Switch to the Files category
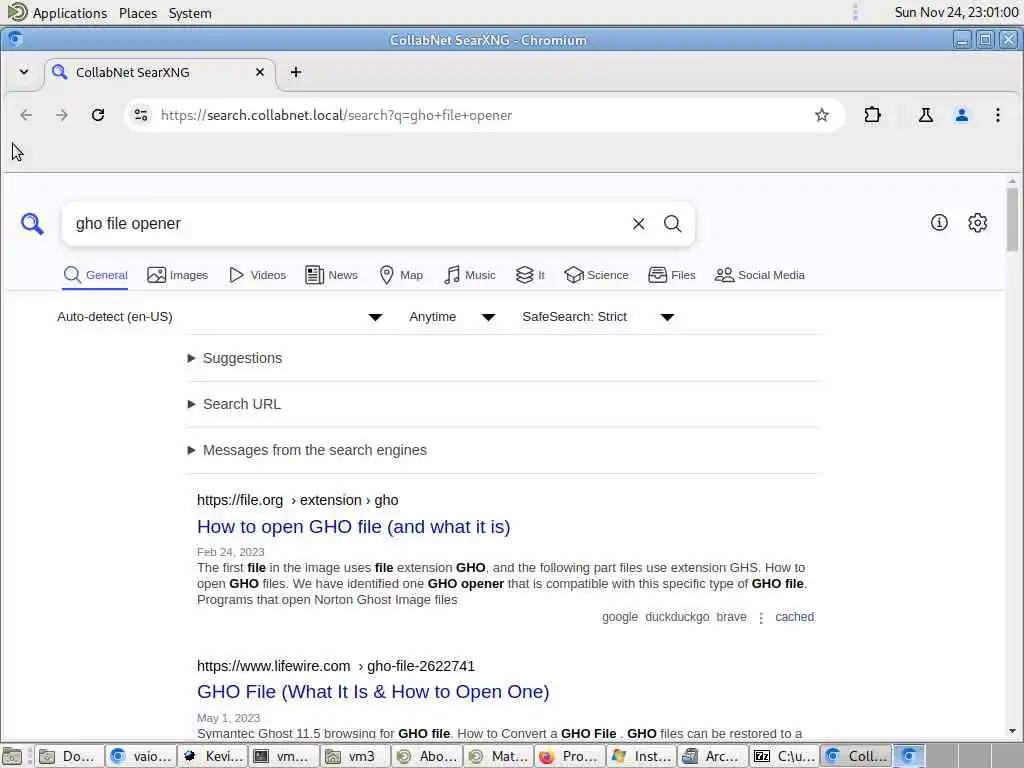The image size is (1024, 768). pyautogui.click(x=671, y=275)
